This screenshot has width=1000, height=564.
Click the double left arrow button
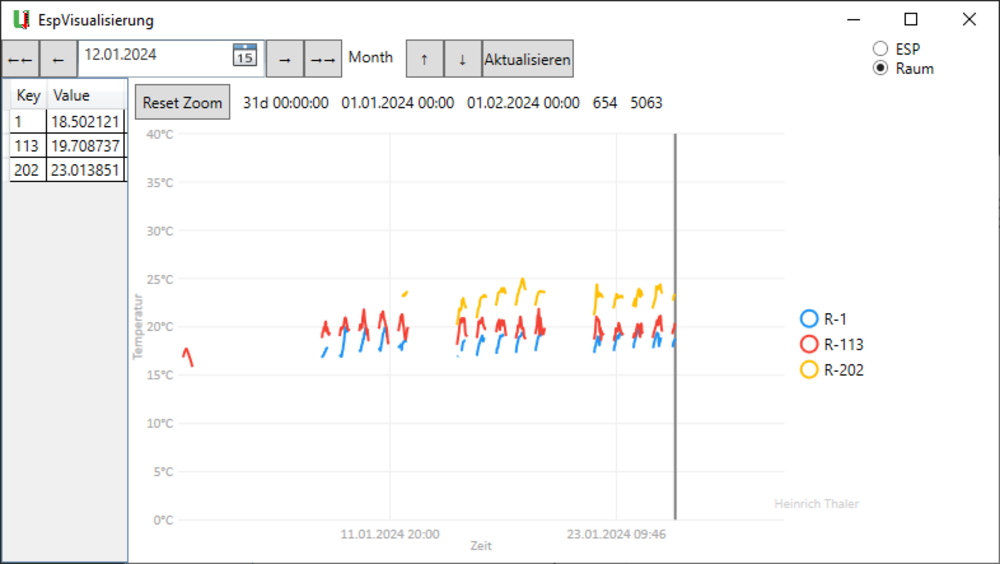20,60
